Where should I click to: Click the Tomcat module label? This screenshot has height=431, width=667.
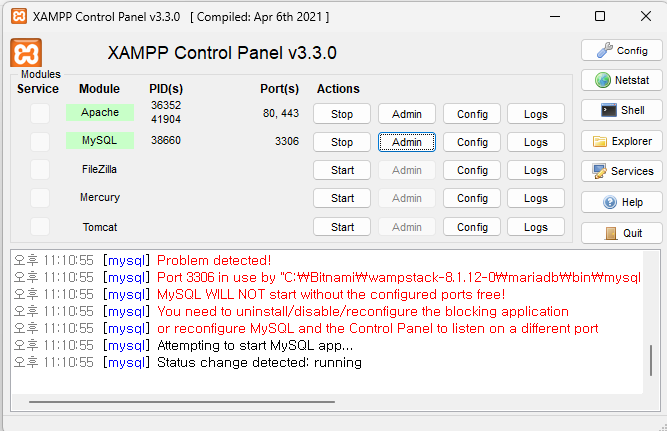click(x=100, y=227)
